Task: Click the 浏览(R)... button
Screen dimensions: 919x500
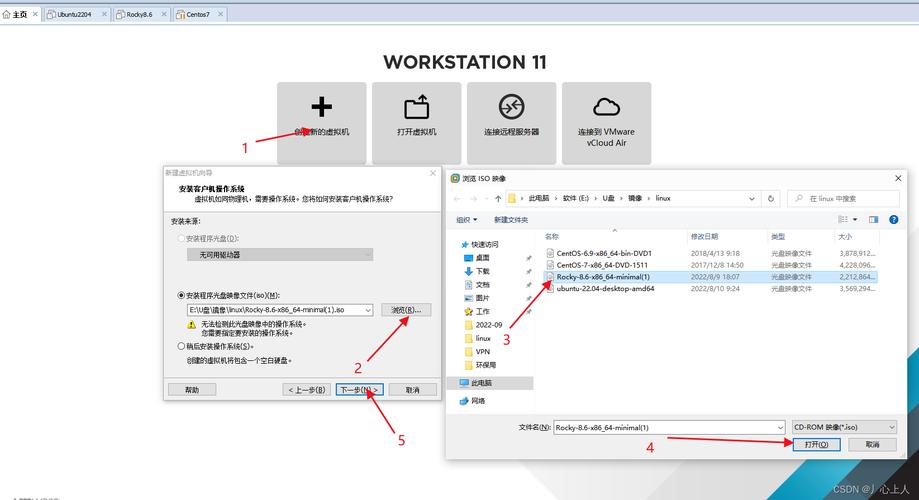Action: 406,310
